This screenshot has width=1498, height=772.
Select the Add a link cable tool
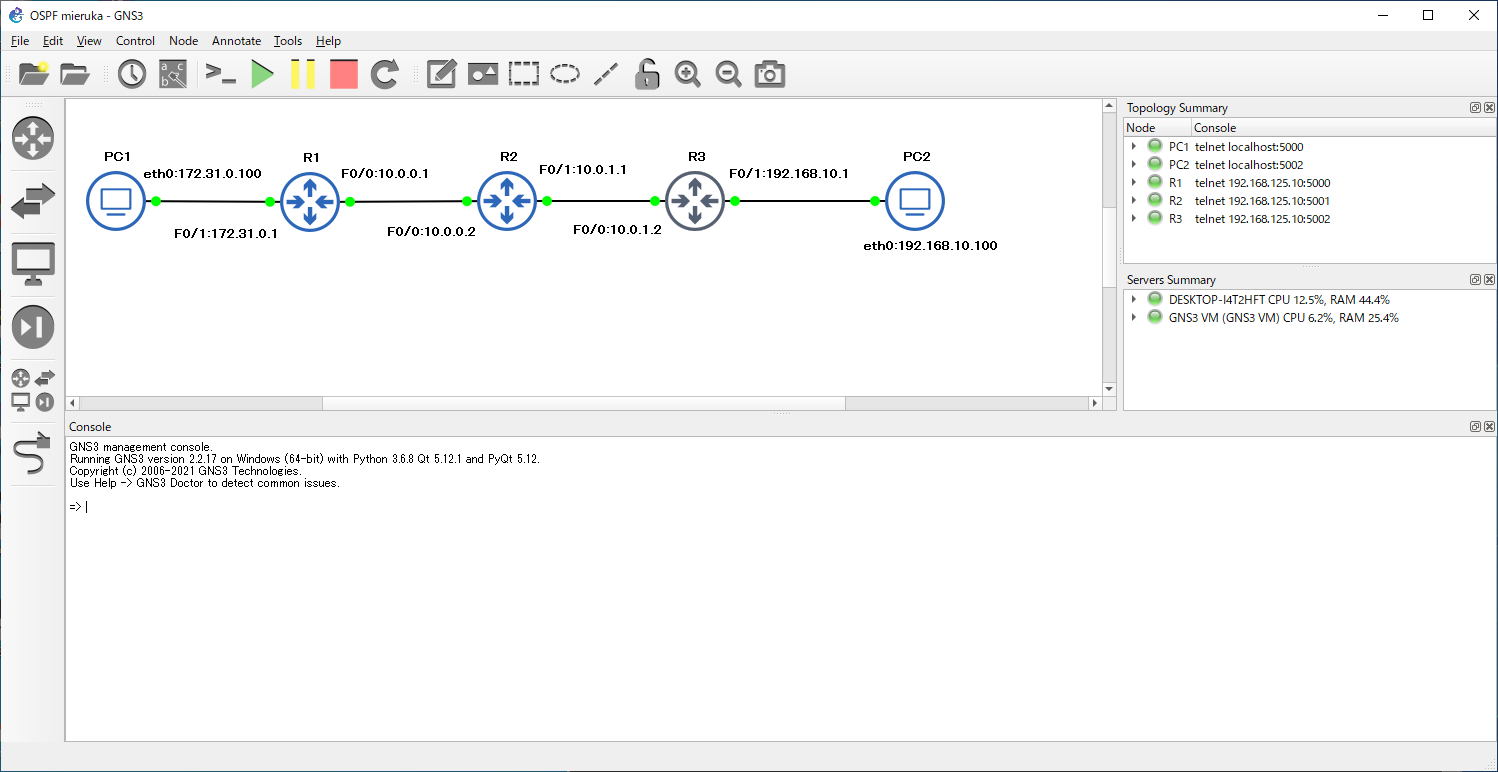(33, 453)
